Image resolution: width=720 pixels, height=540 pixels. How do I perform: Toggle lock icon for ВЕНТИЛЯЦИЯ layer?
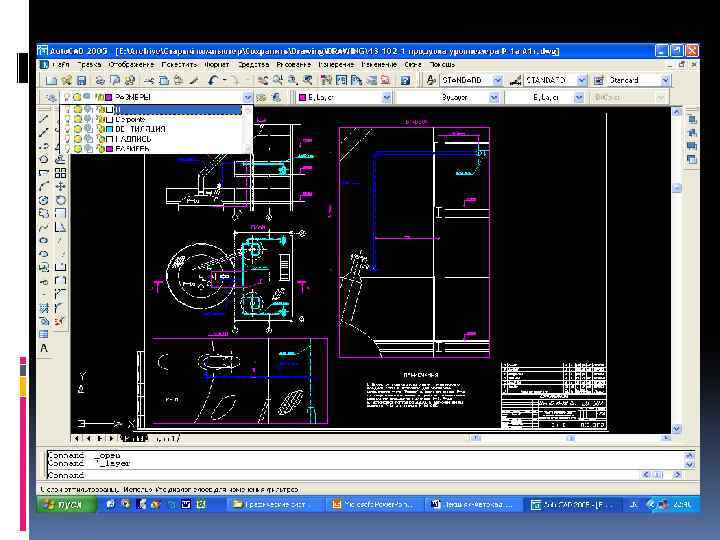[x=100, y=129]
